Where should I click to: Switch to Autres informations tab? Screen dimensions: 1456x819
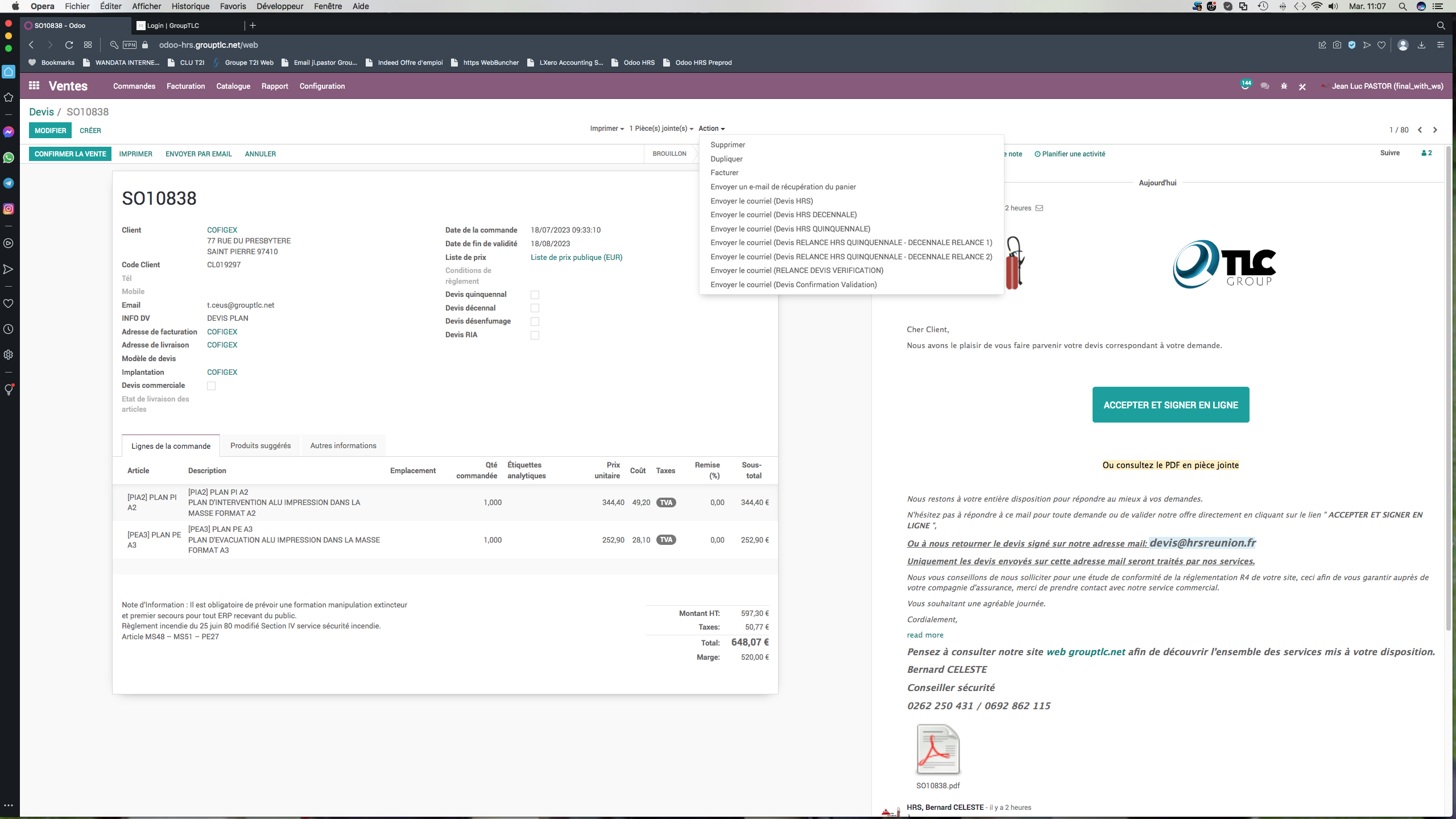(343, 445)
